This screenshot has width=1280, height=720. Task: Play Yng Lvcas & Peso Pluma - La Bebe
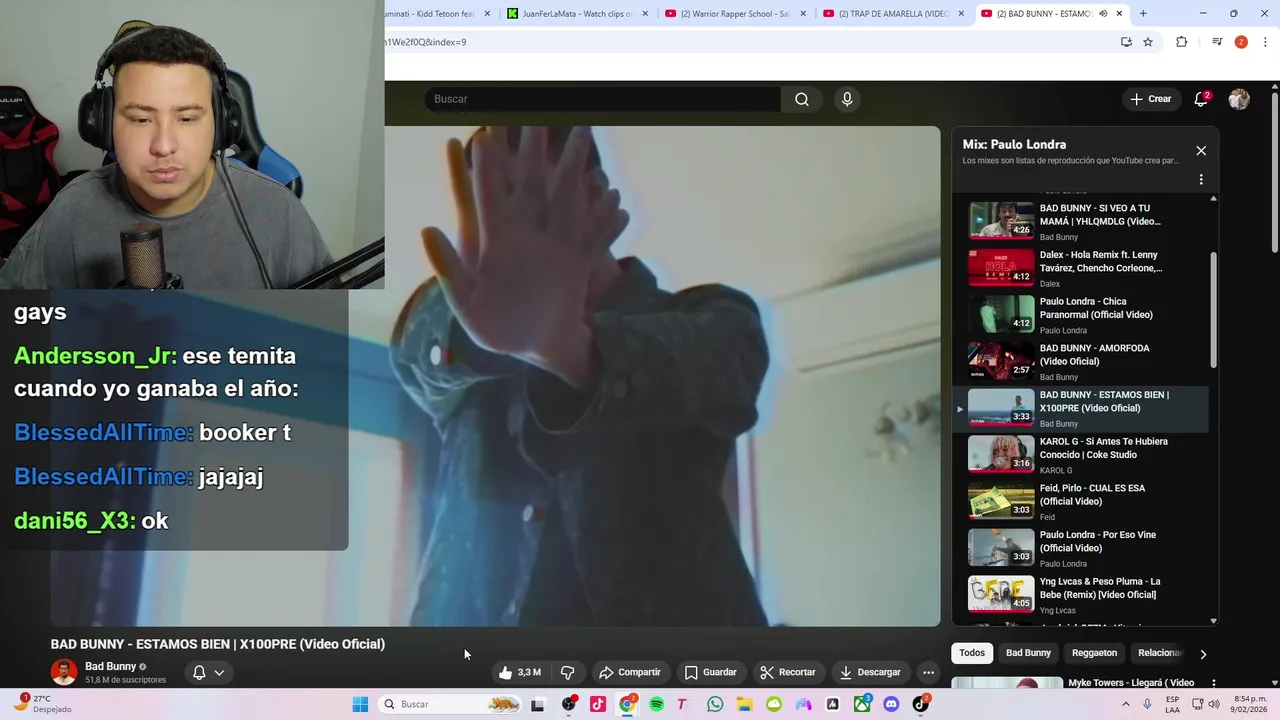coord(1081,595)
